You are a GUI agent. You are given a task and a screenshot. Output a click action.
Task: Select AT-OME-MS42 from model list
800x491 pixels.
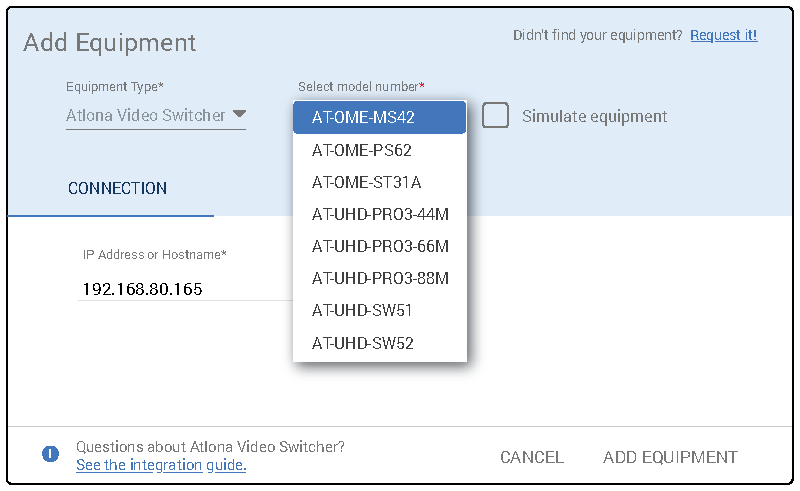[x=379, y=117]
